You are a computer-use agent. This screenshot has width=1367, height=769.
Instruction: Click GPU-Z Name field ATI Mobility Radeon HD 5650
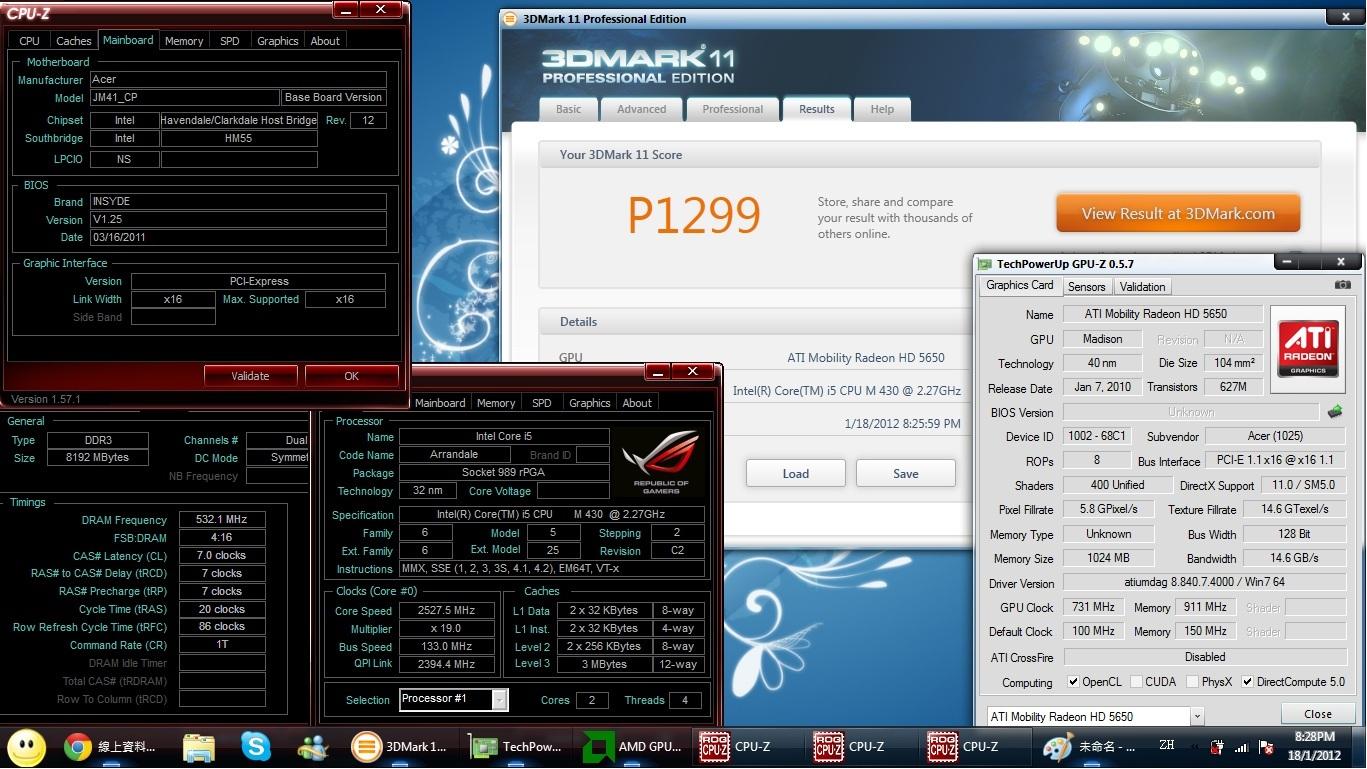click(1162, 314)
